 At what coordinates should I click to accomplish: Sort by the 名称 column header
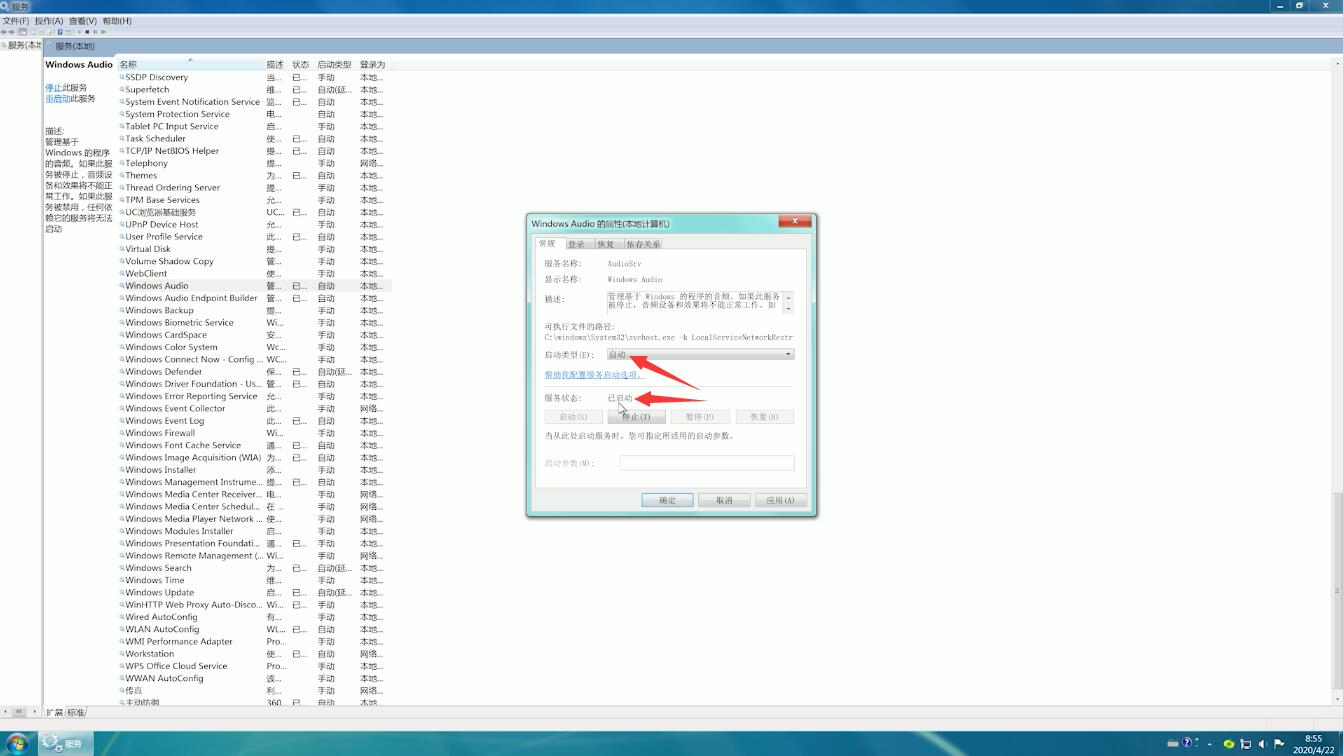pyautogui.click(x=190, y=64)
